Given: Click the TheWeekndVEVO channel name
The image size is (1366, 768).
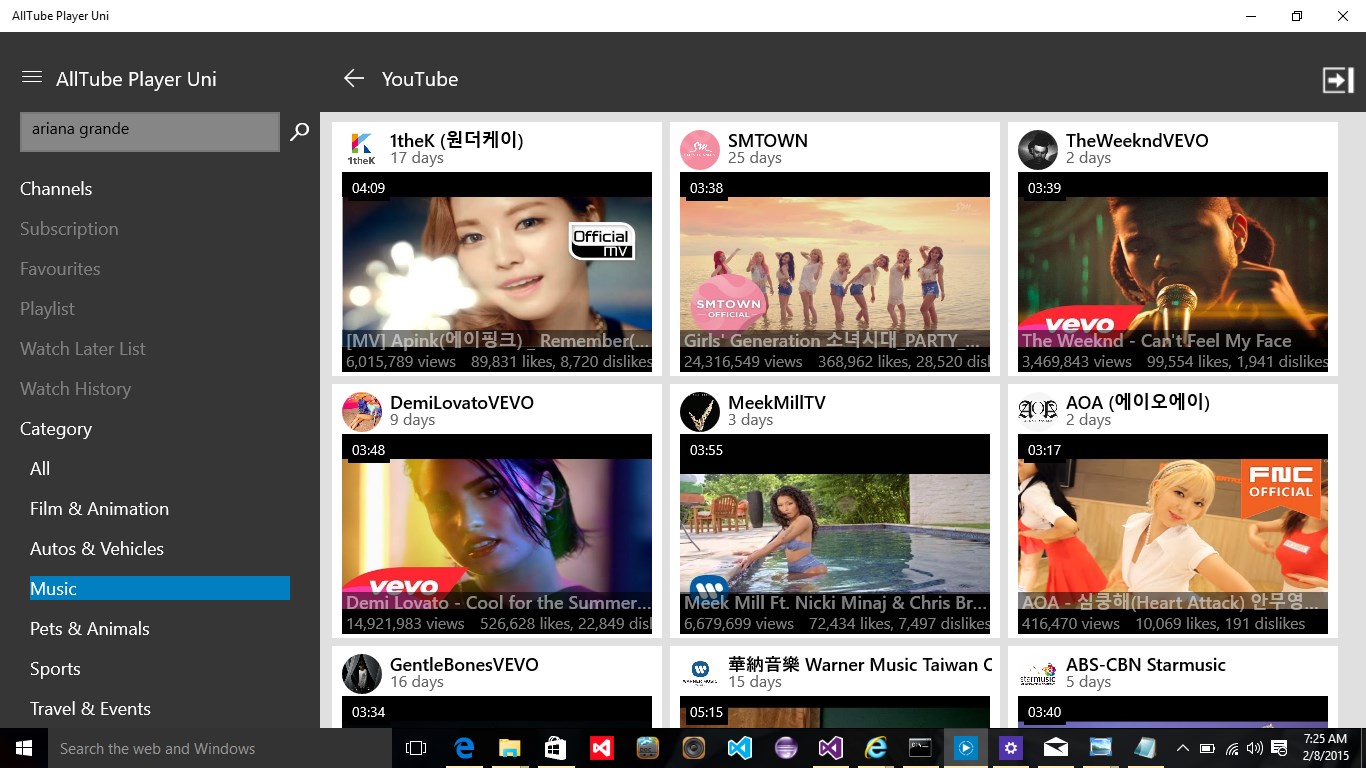Looking at the screenshot, I should pos(1137,141).
